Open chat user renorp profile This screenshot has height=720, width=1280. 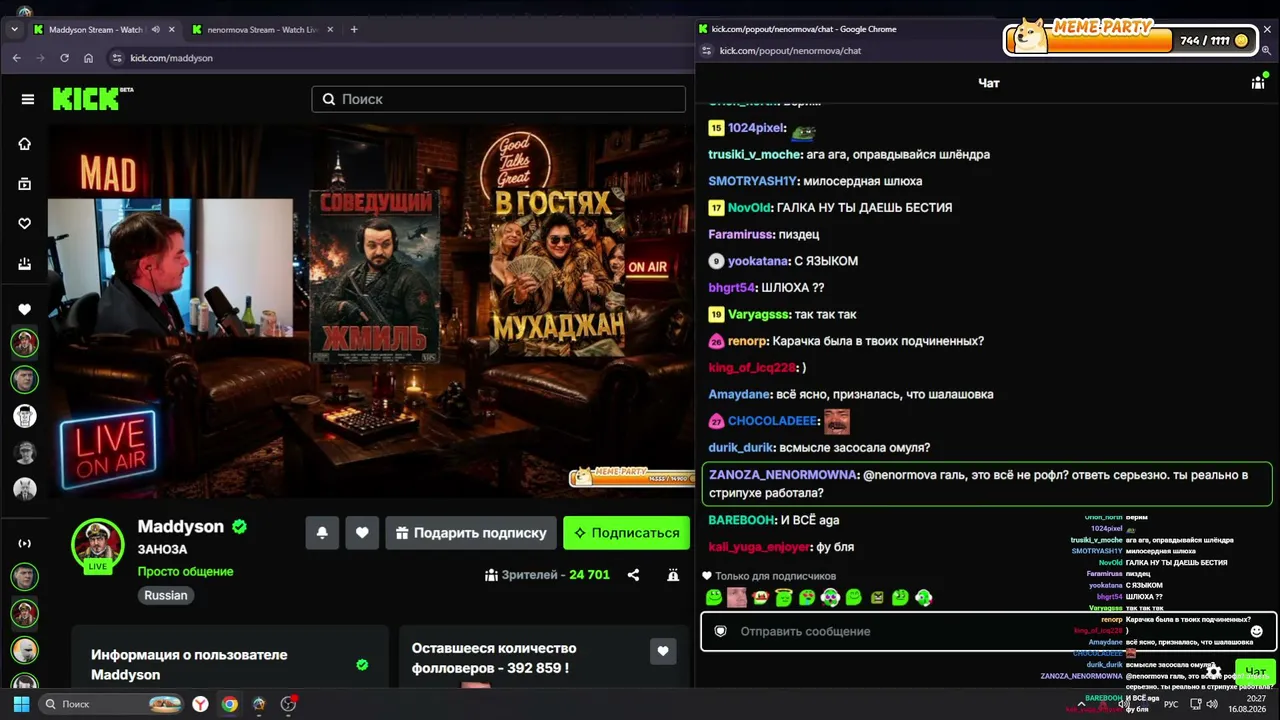tap(747, 341)
